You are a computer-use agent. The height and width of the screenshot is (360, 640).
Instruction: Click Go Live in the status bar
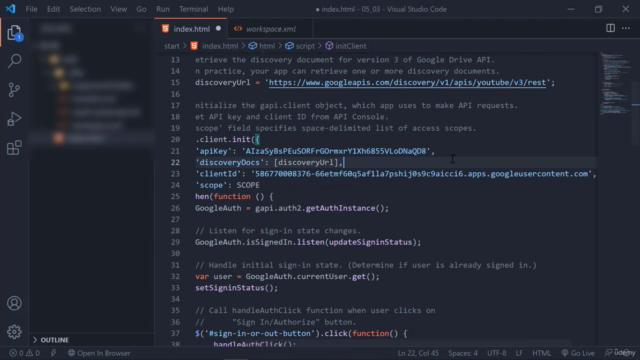click(x=578, y=353)
